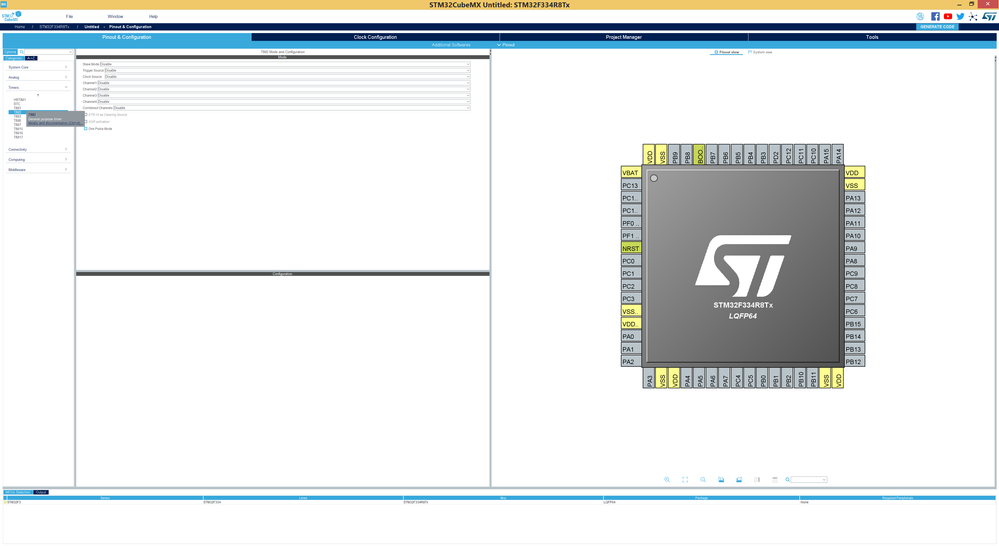Open the STM32CubeMX home logo
The width and height of the screenshot is (999, 546).
tap(11, 16)
